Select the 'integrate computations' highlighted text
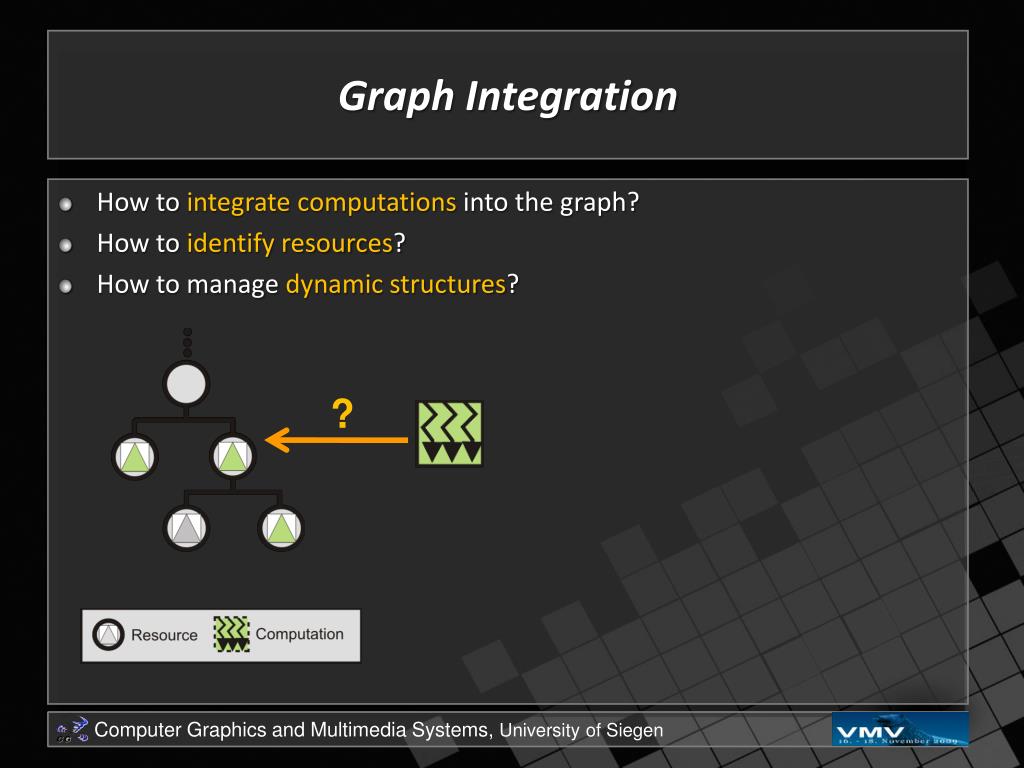Screen dimensions: 1024x768 321,202
